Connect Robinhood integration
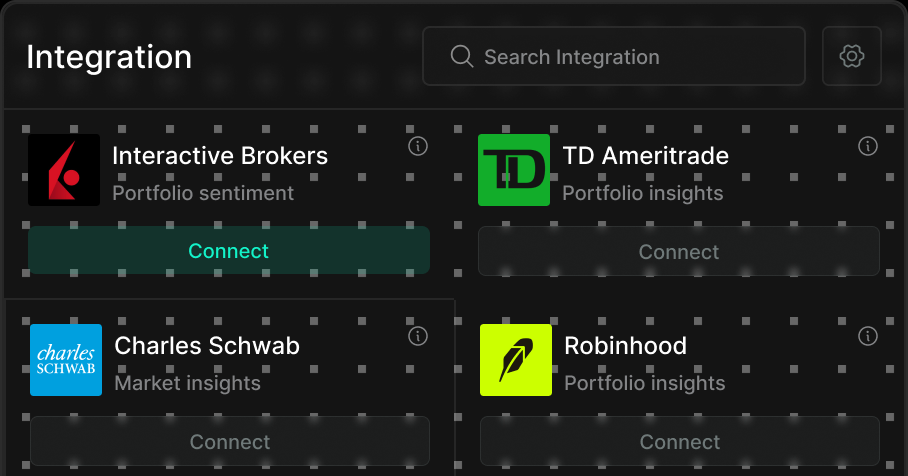The height and width of the screenshot is (476, 908). (x=680, y=441)
